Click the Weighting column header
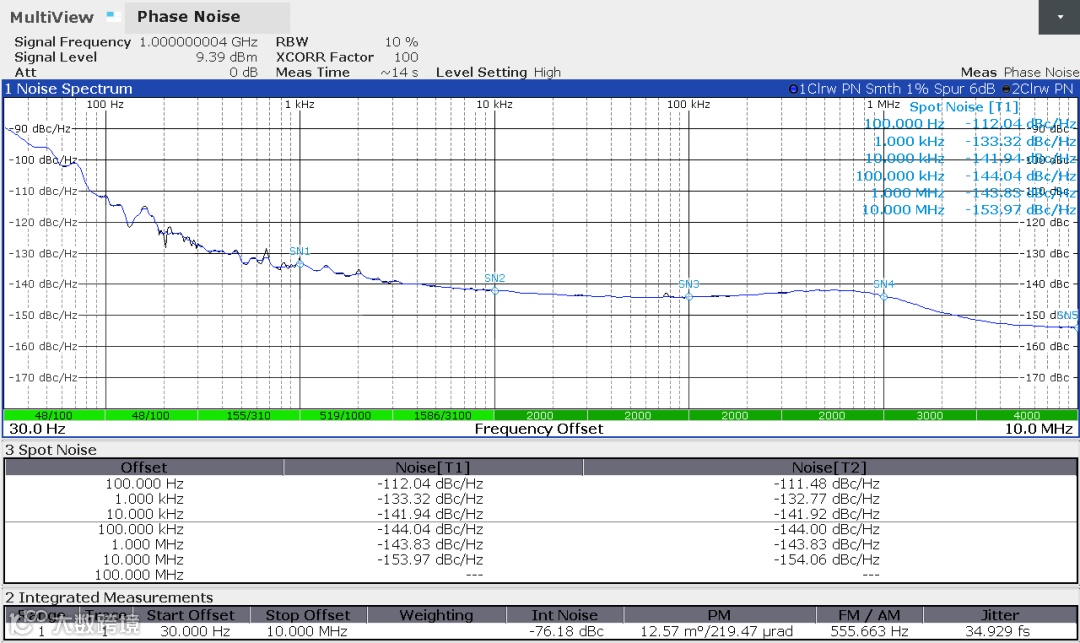This screenshot has width=1080, height=643. coord(437,615)
